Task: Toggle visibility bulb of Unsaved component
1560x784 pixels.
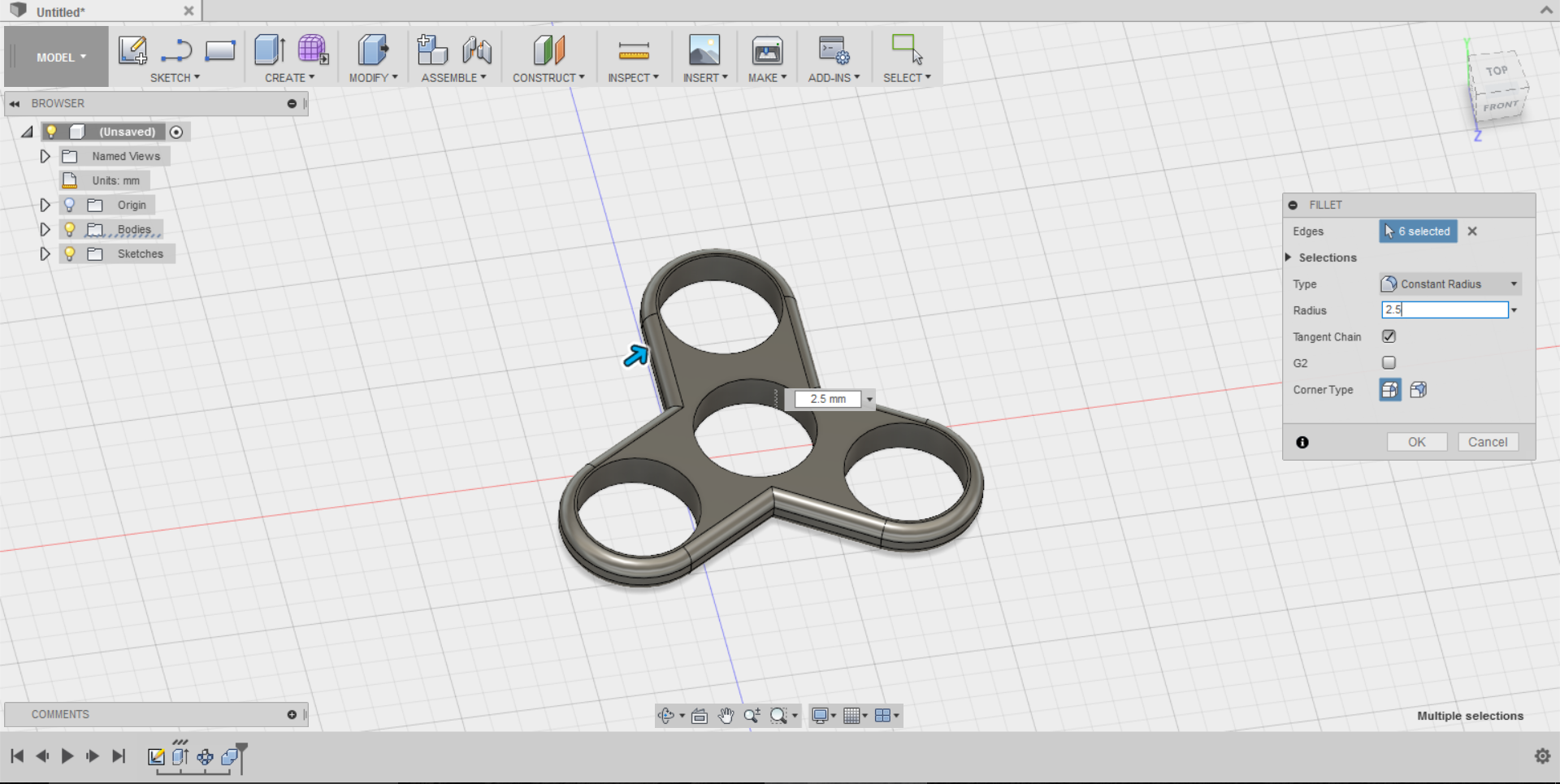Action: (51, 132)
